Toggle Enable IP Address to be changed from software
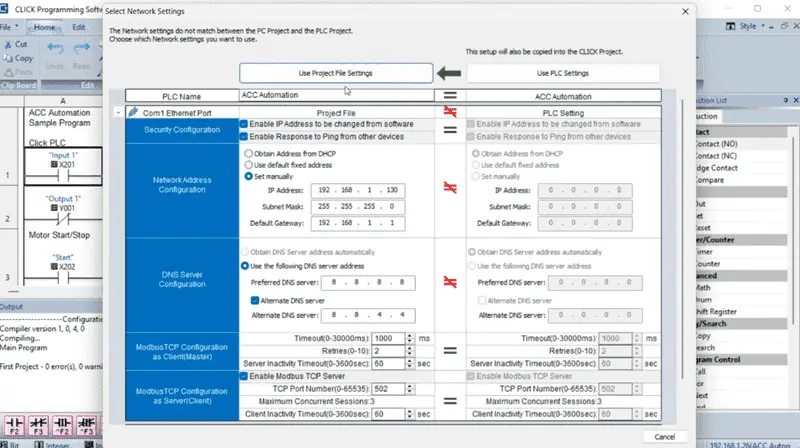 click(x=243, y=124)
